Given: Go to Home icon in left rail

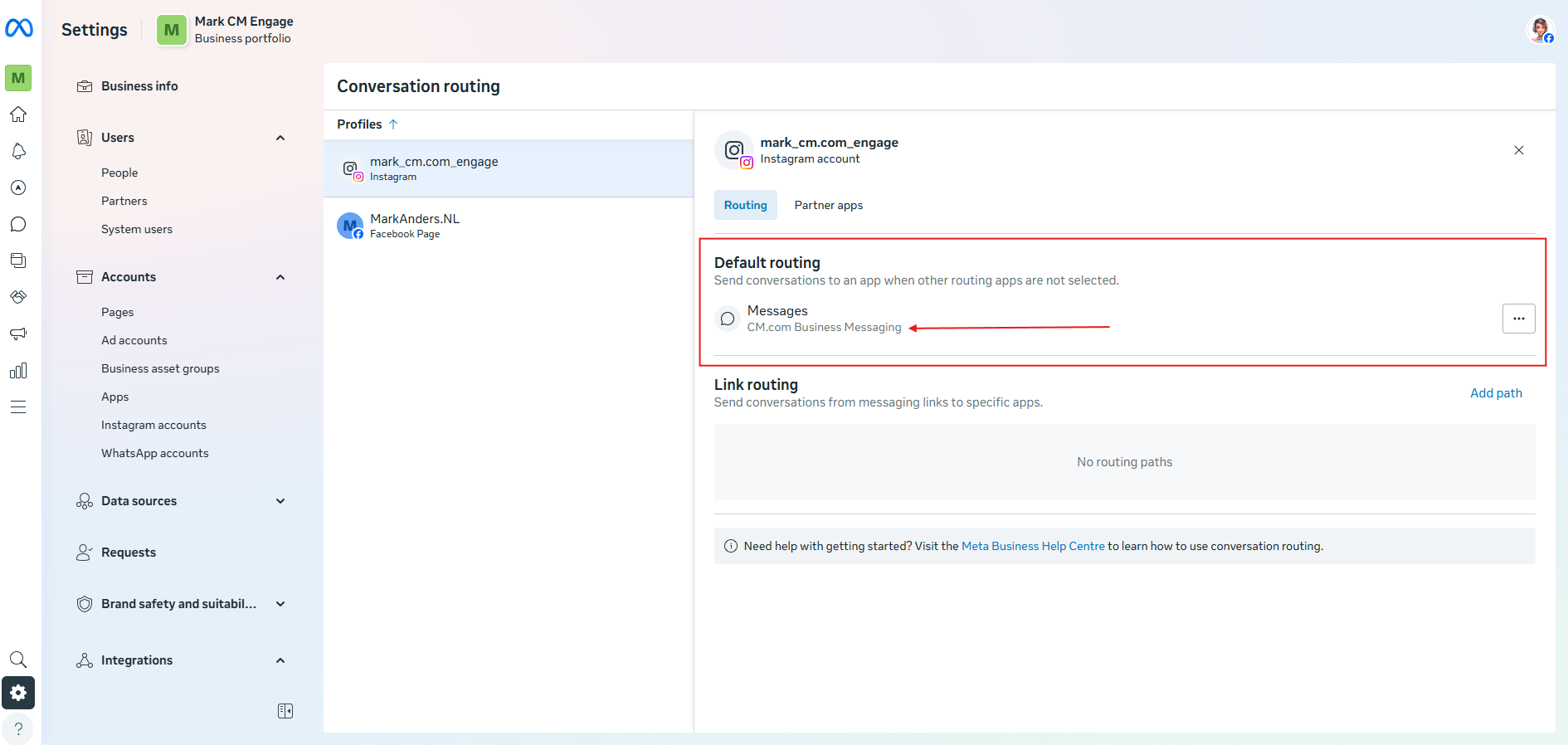Looking at the screenshot, I should pyautogui.click(x=18, y=114).
